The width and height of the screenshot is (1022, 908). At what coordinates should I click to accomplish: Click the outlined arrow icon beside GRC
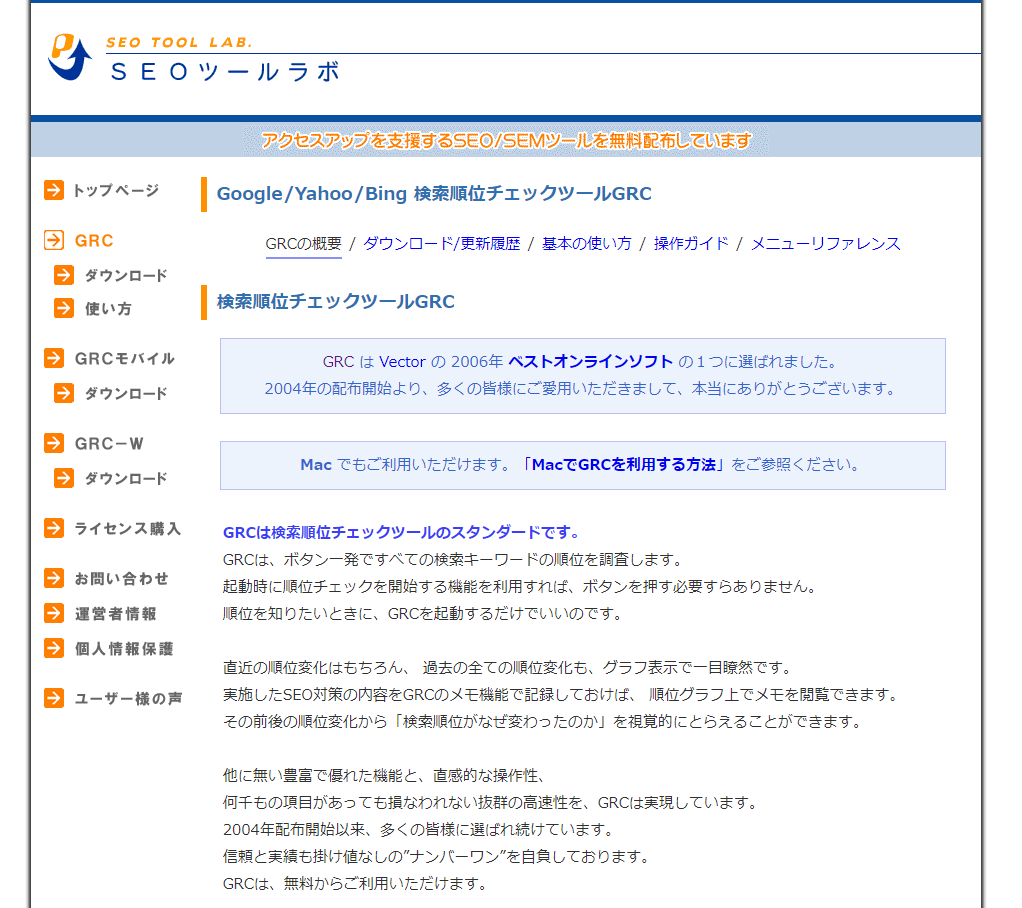pyautogui.click(x=54, y=240)
